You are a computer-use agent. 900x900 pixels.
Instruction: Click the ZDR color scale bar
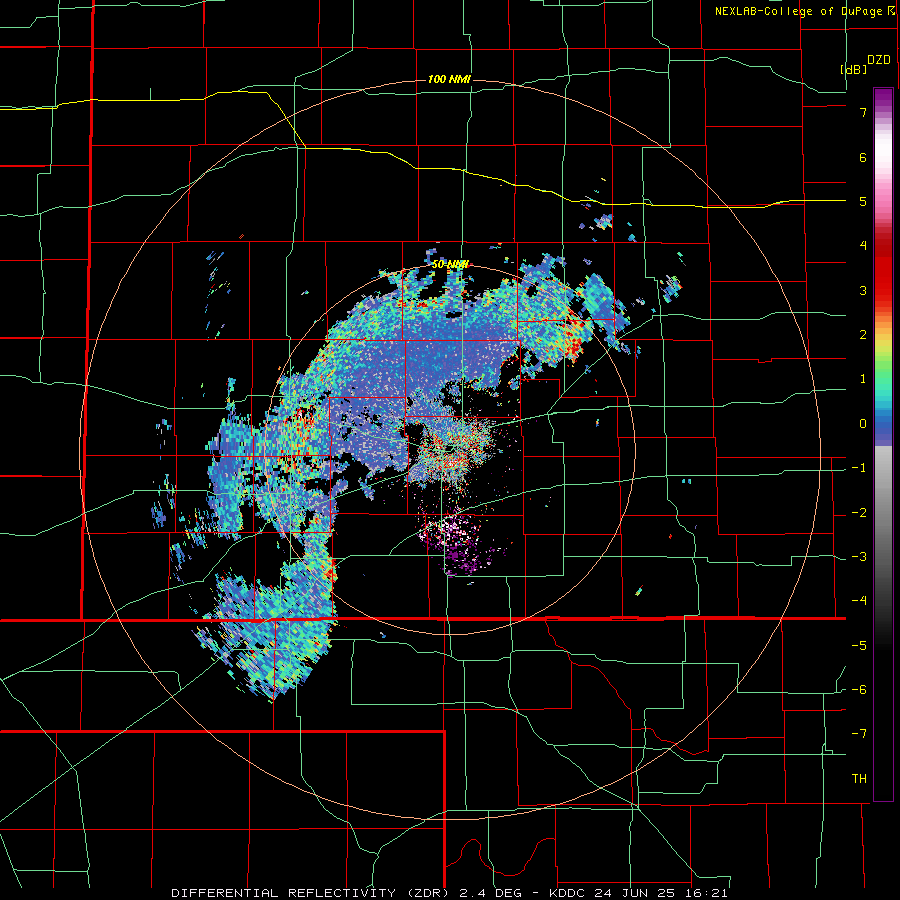click(883, 444)
